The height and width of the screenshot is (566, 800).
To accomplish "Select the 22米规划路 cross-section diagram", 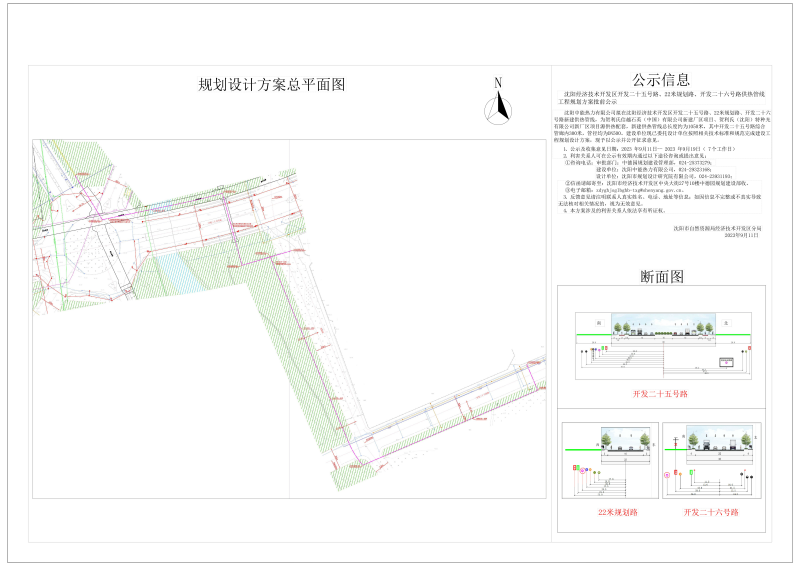I will click(x=608, y=460).
